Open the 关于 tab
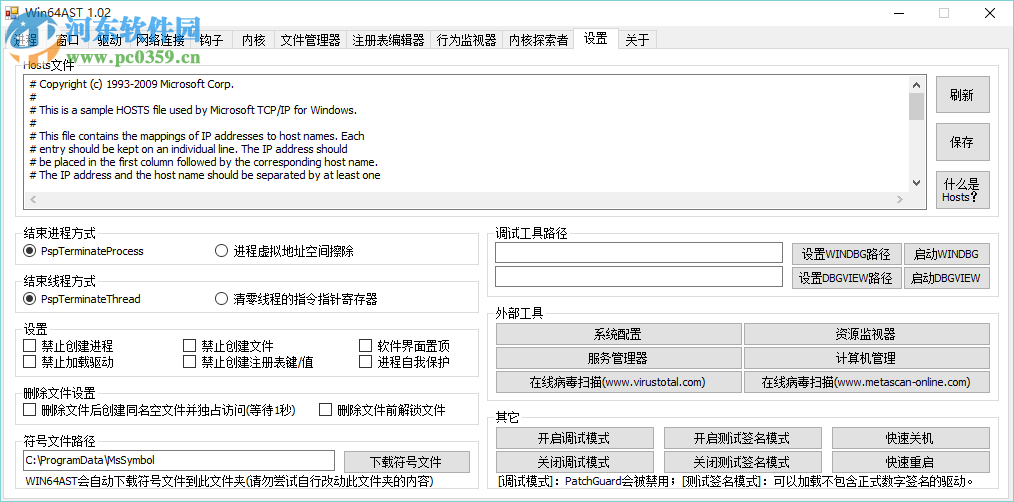 point(637,40)
